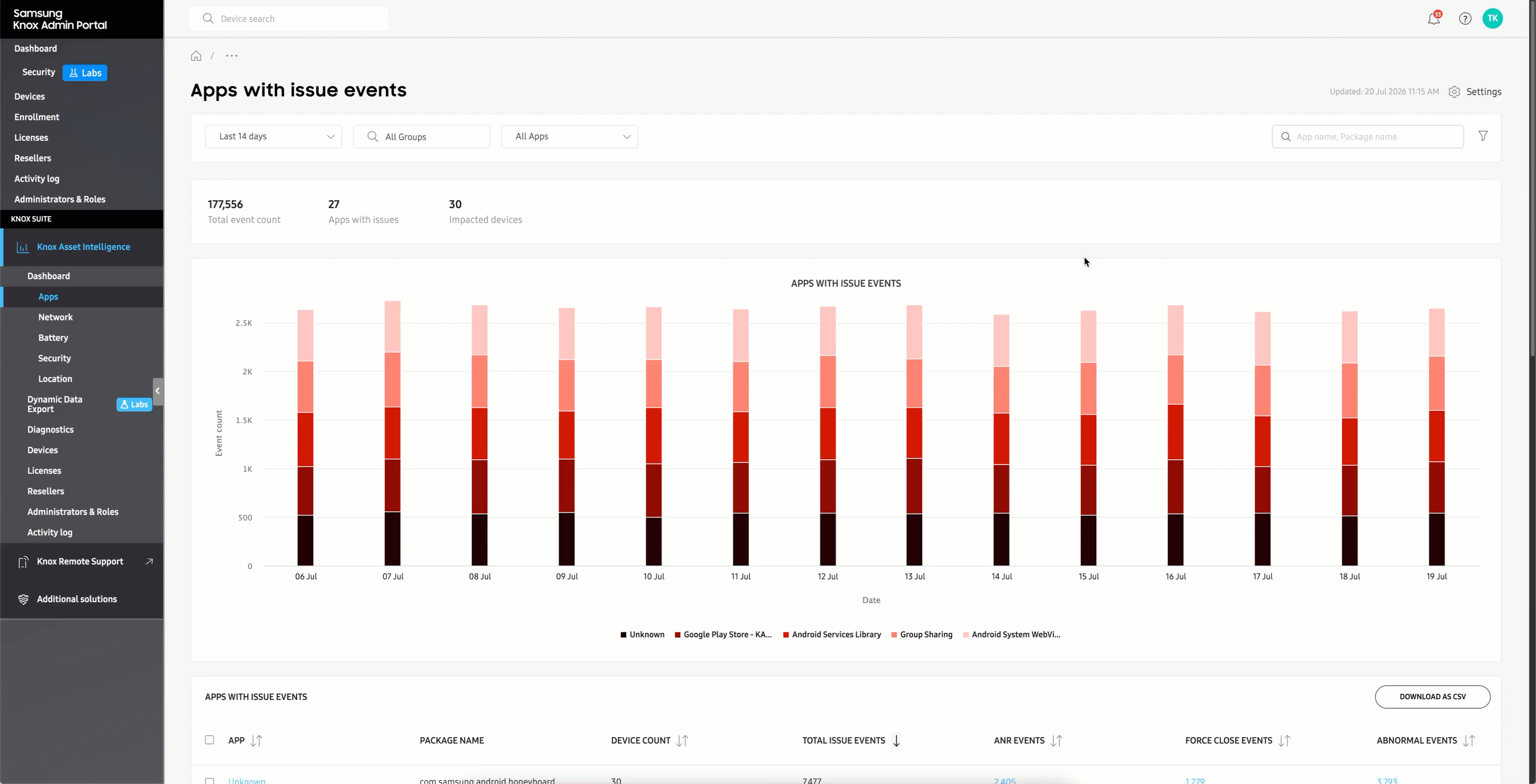Sort by ANR EVENTS arrows
1536x784 pixels.
click(x=1056, y=741)
